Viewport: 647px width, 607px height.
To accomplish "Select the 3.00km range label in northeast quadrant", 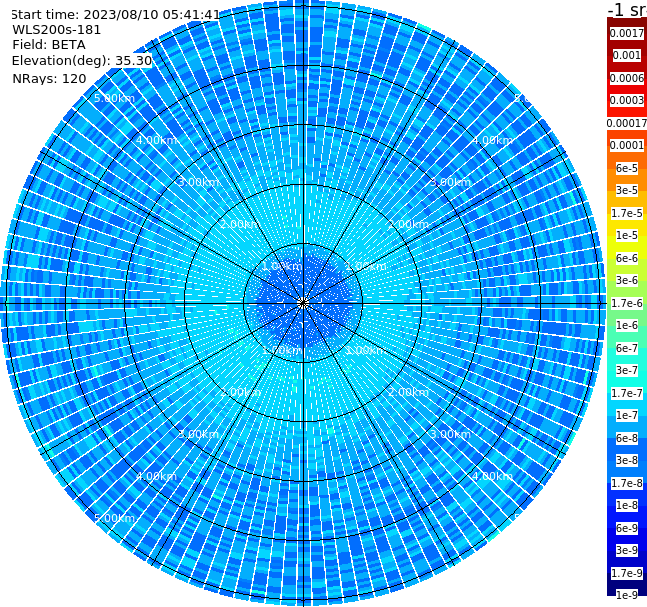I will coord(450,182).
